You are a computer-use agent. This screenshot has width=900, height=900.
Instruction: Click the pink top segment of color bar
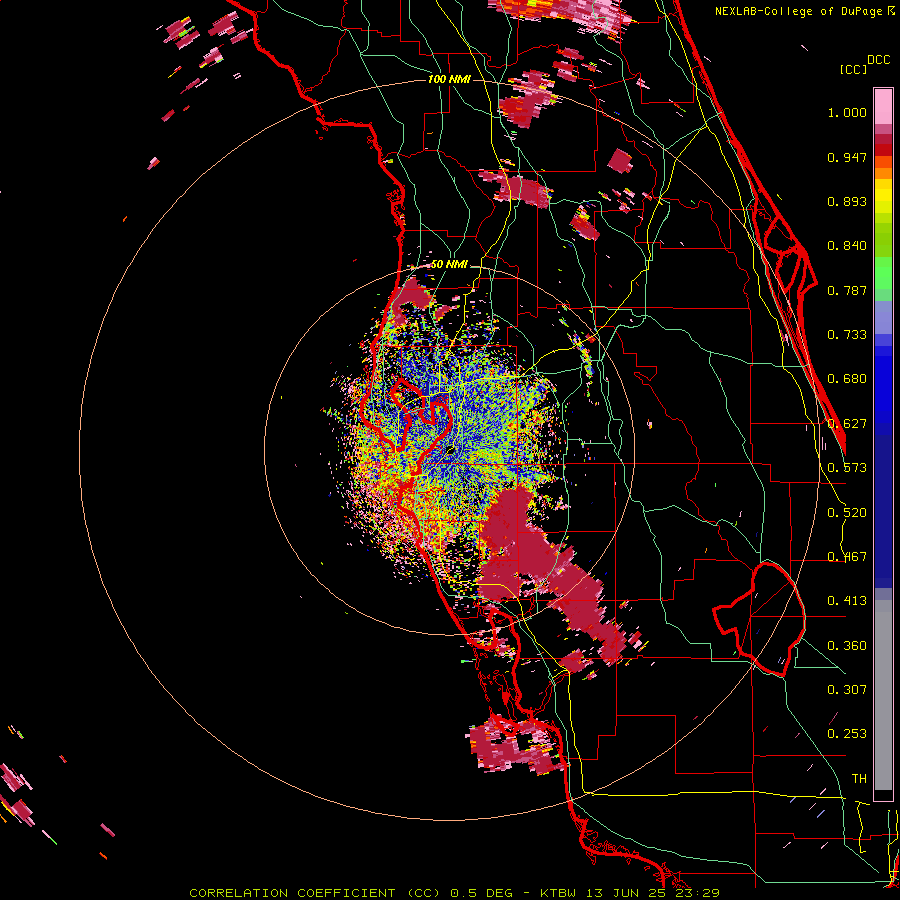click(x=883, y=107)
